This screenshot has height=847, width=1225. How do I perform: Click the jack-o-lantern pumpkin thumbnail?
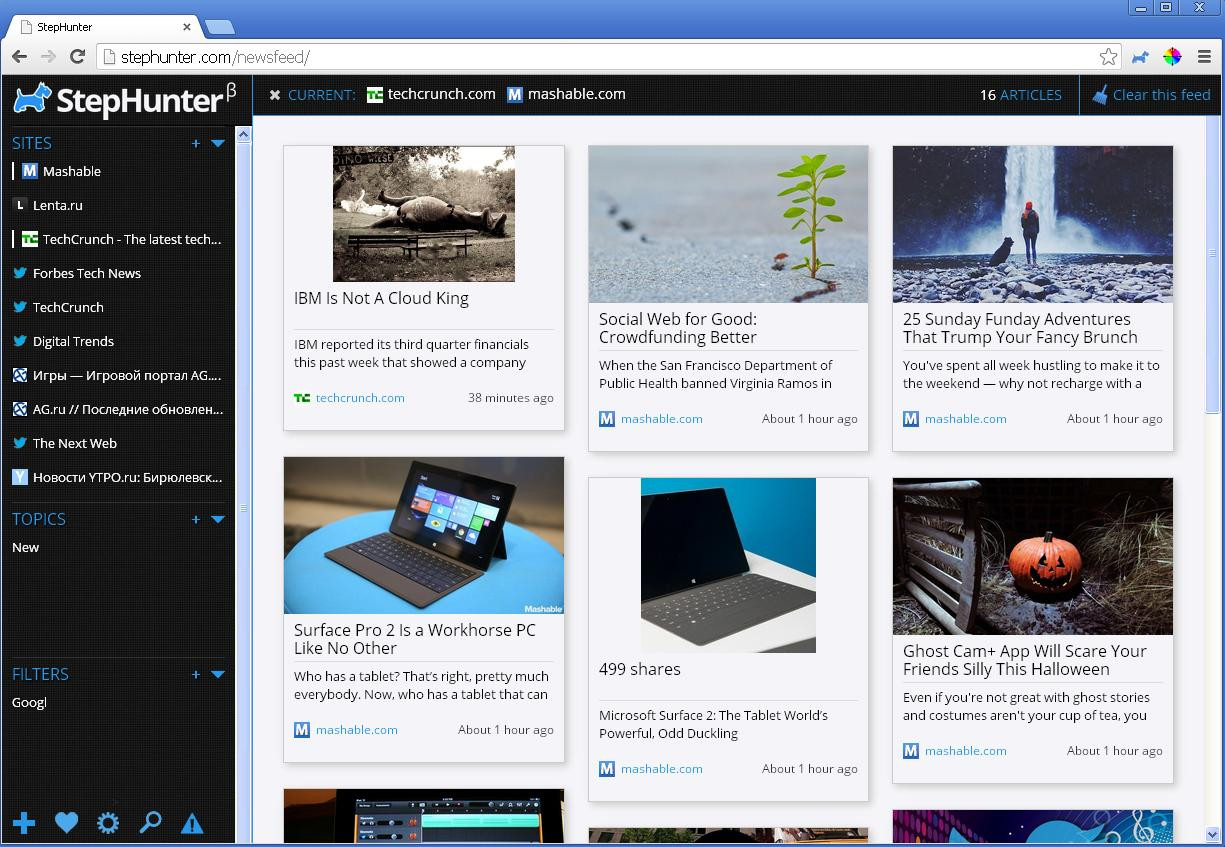[1033, 556]
